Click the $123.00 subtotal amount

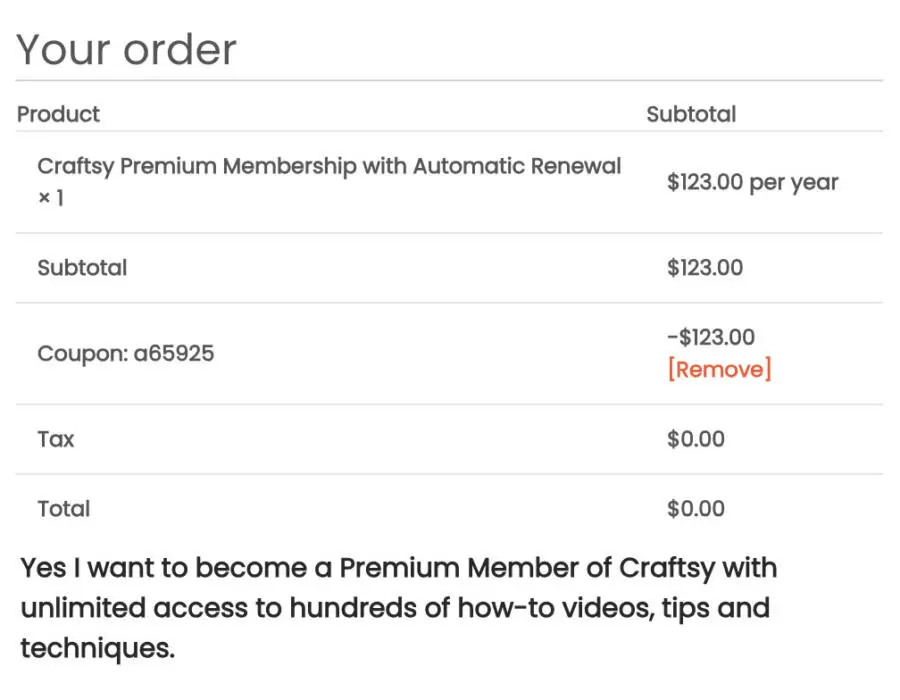point(705,268)
